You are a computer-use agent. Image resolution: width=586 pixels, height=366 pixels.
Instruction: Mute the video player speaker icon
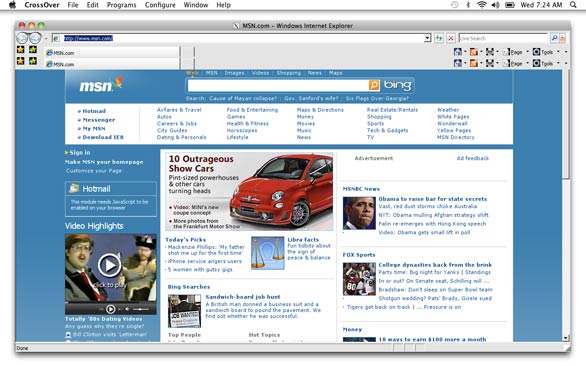[x=127, y=309]
